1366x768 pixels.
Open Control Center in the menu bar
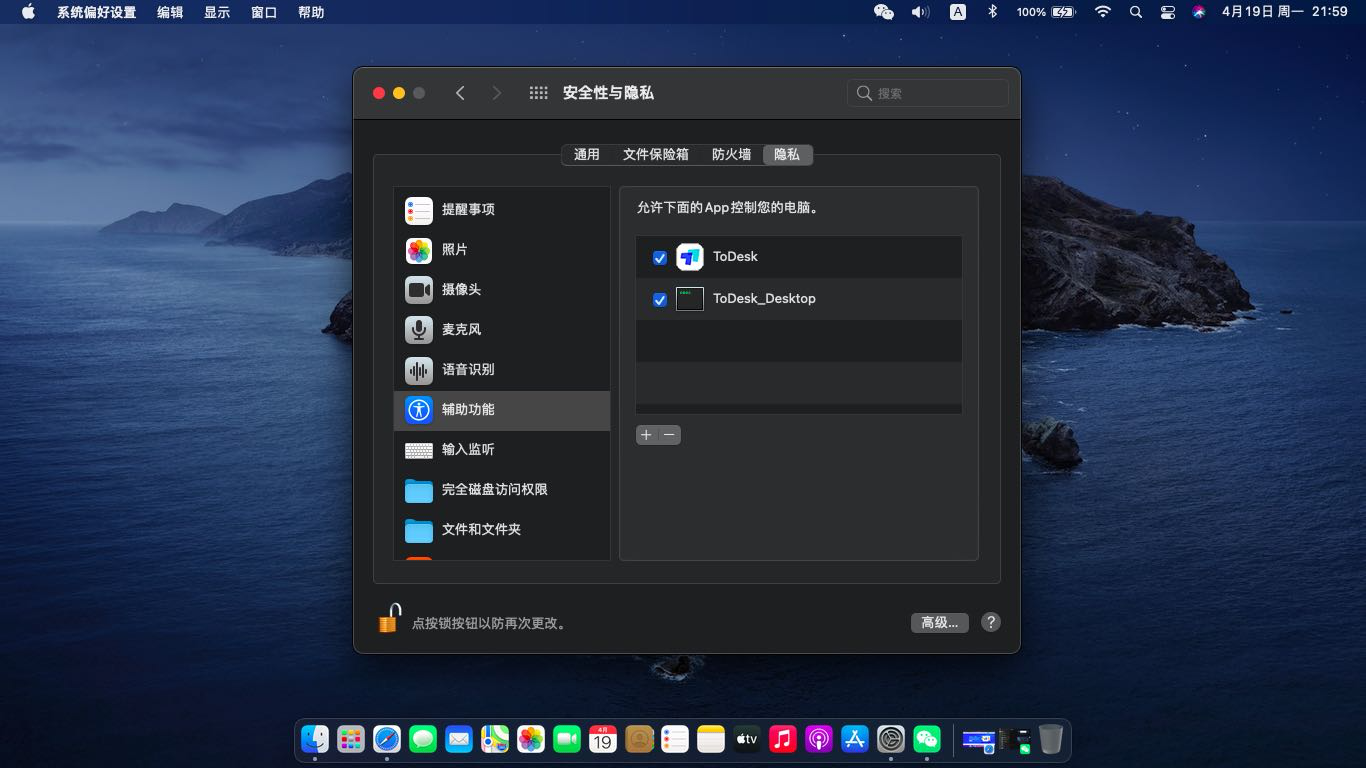pos(1168,12)
